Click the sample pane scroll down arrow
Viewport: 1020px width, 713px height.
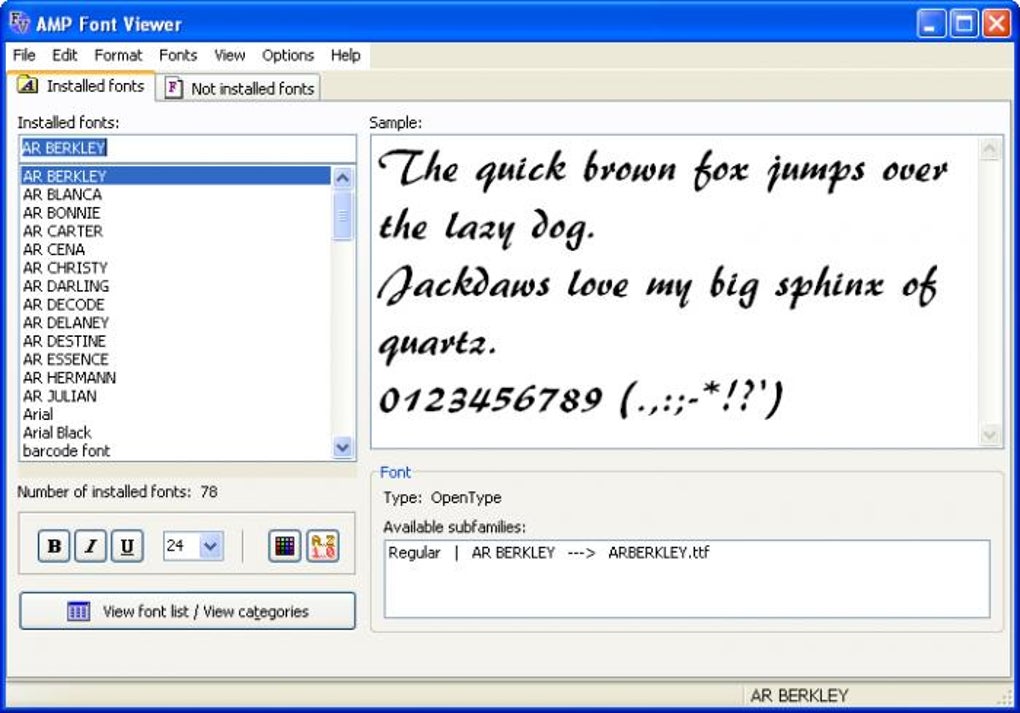[x=989, y=435]
